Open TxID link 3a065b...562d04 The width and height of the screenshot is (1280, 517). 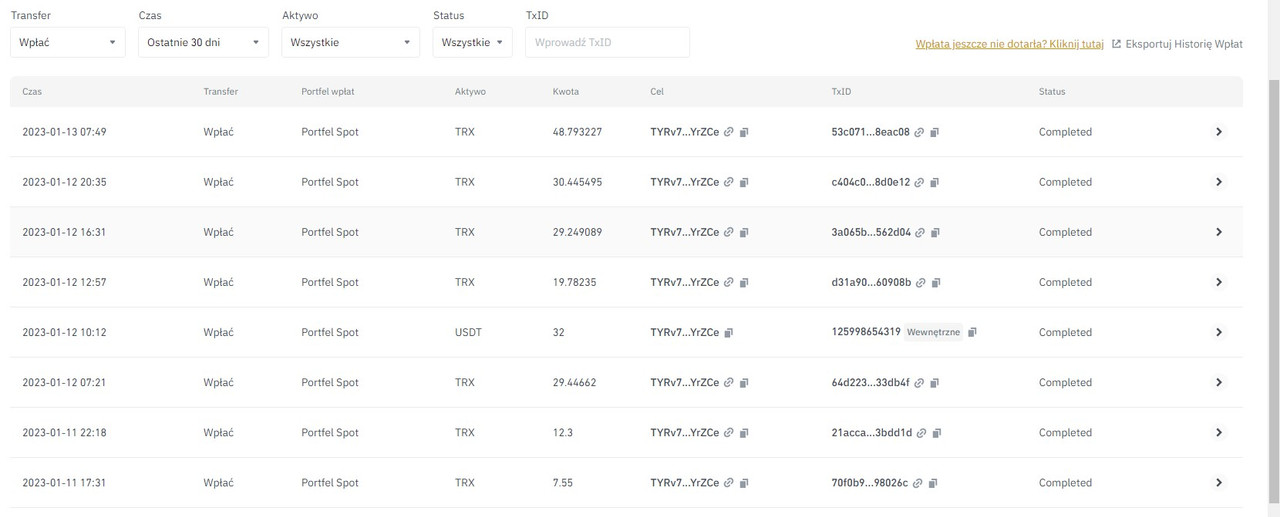tap(921, 232)
